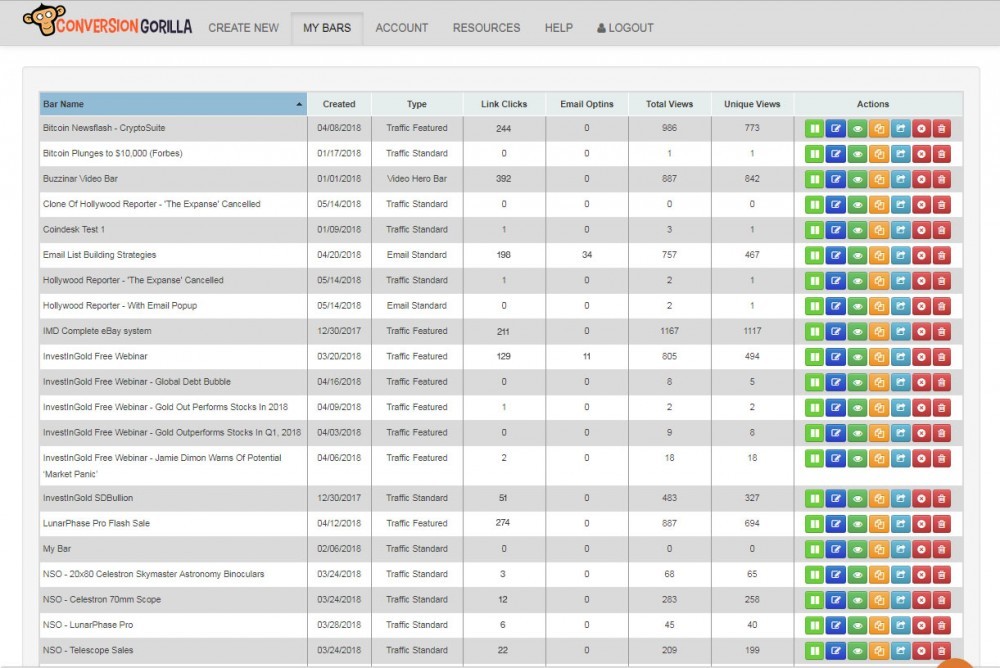Sort table by Link Clicks column
The height and width of the screenshot is (668, 1000).
[504, 104]
